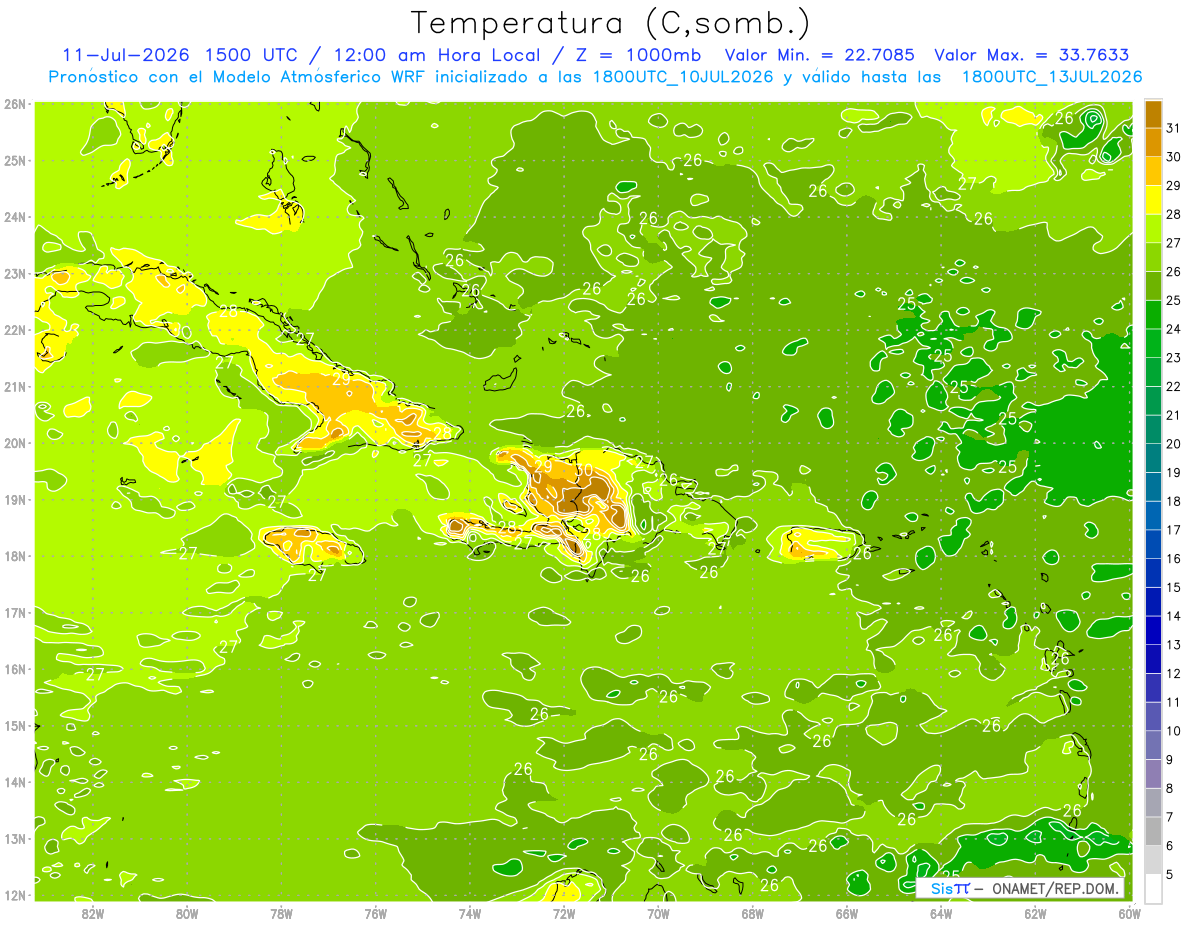Click the 62W longitude label
This screenshot has width=1200, height=927.
pyautogui.click(x=1035, y=913)
